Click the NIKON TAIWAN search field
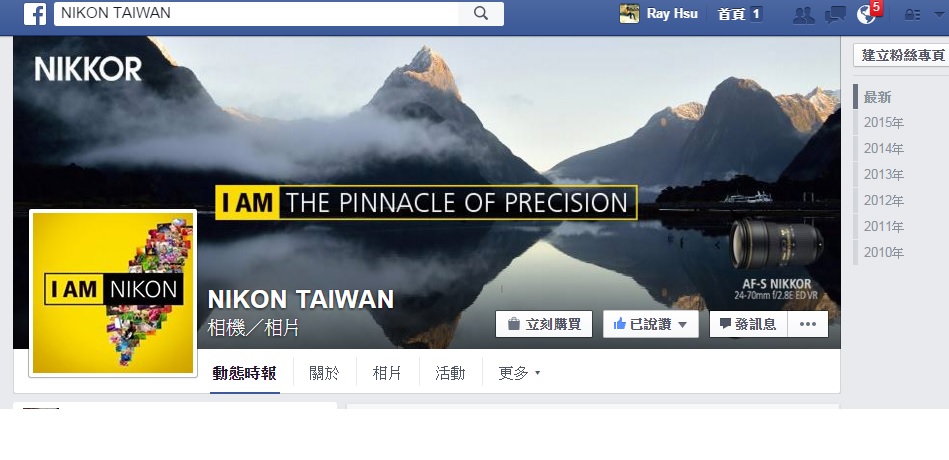The width and height of the screenshot is (949, 460). (256, 13)
